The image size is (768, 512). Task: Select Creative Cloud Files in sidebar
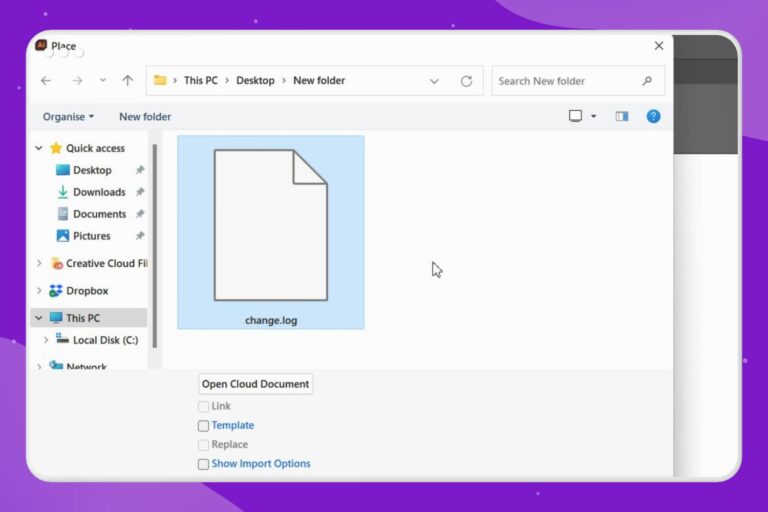(x=106, y=264)
